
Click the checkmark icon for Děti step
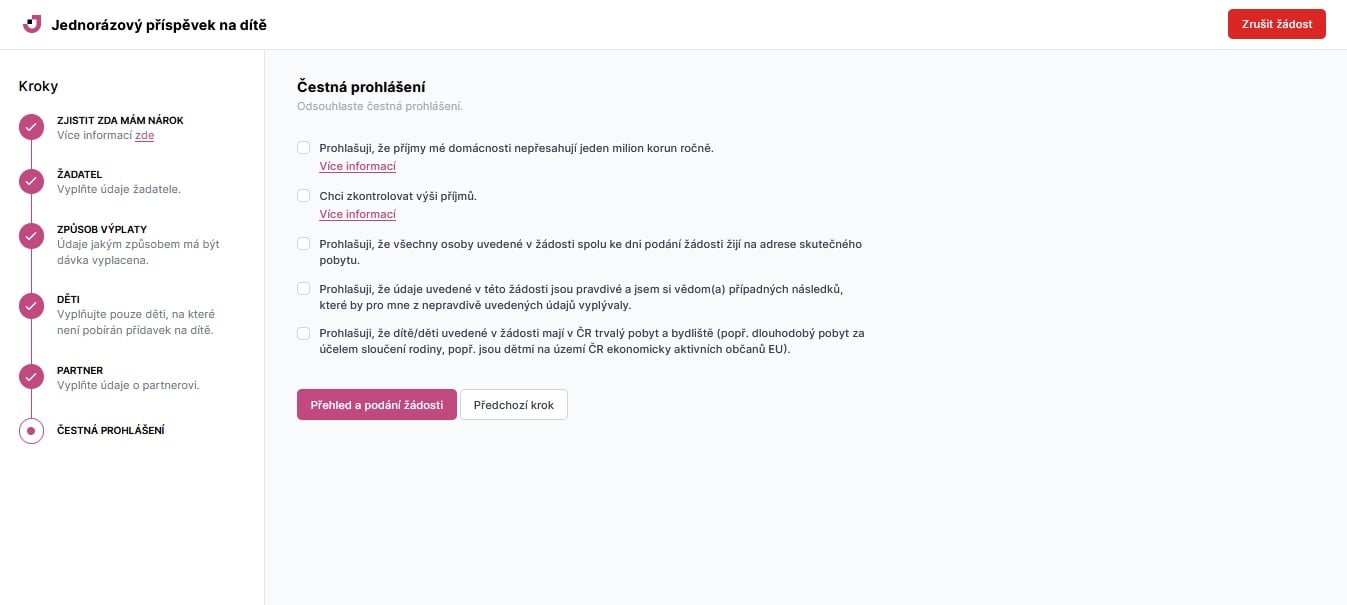pyautogui.click(x=31, y=306)
